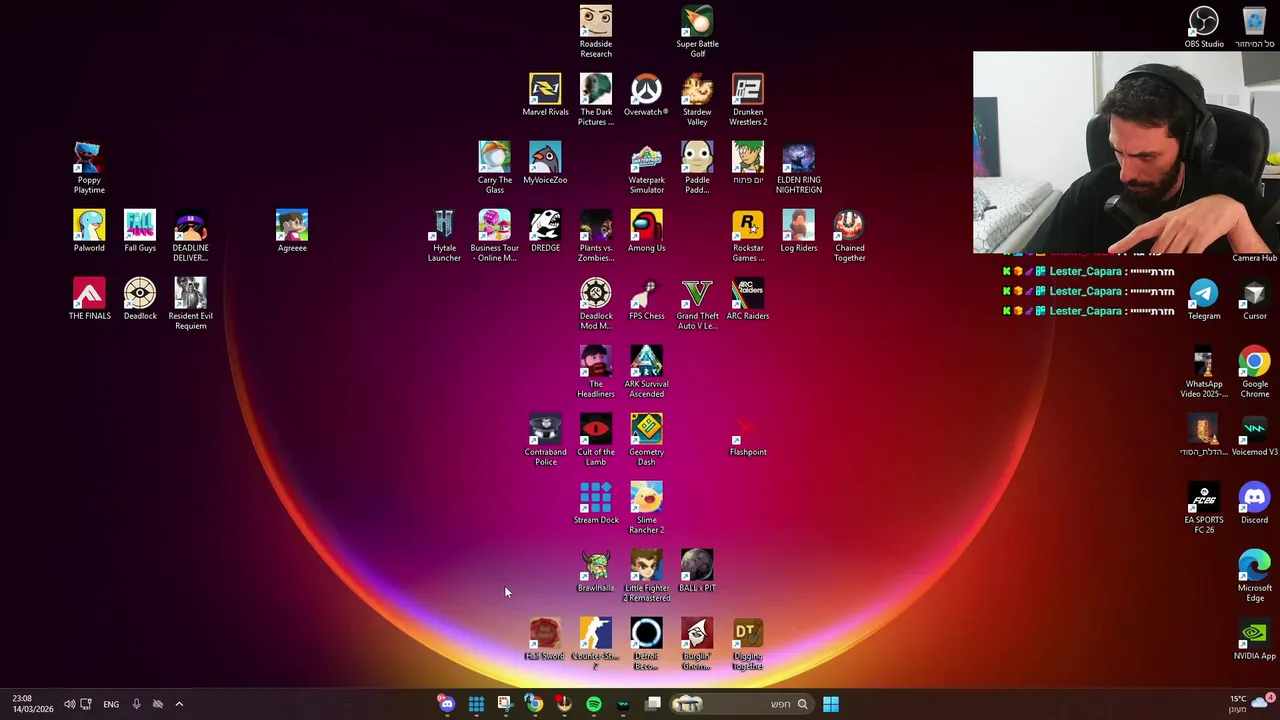The image size is (1280, 720).
Task: Select Palworld desktop icon
Action: tap(89, 231)
